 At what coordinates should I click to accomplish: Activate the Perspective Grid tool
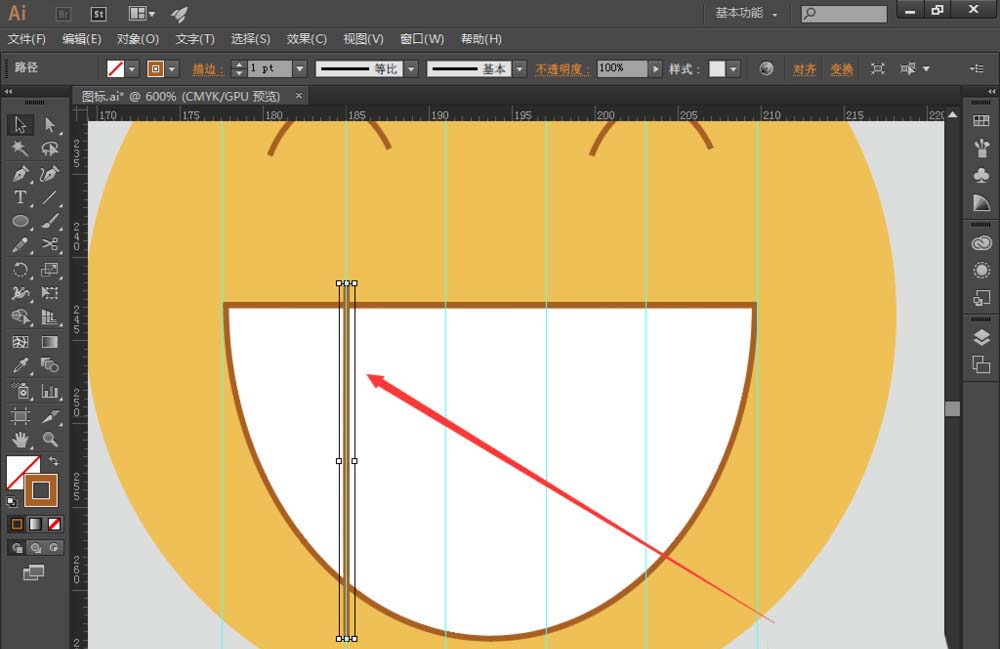coord(50,317)
